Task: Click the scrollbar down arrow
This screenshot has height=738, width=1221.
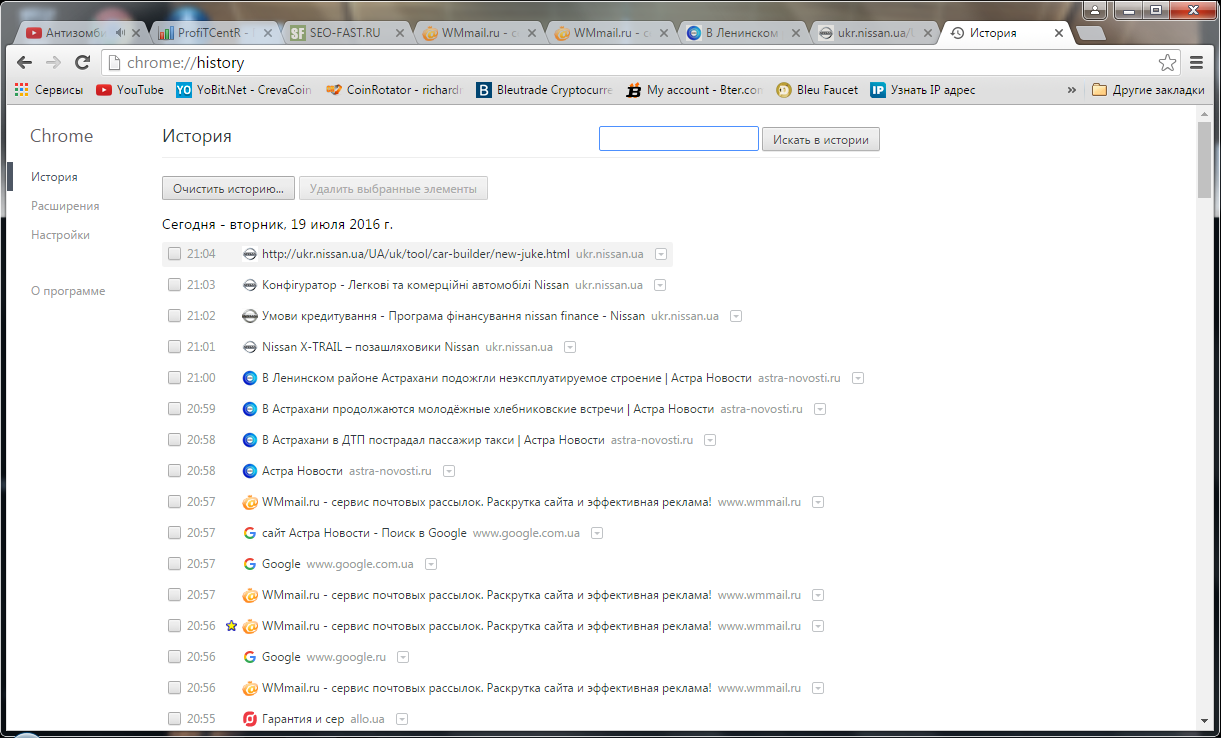Action: pos(1205,722)
